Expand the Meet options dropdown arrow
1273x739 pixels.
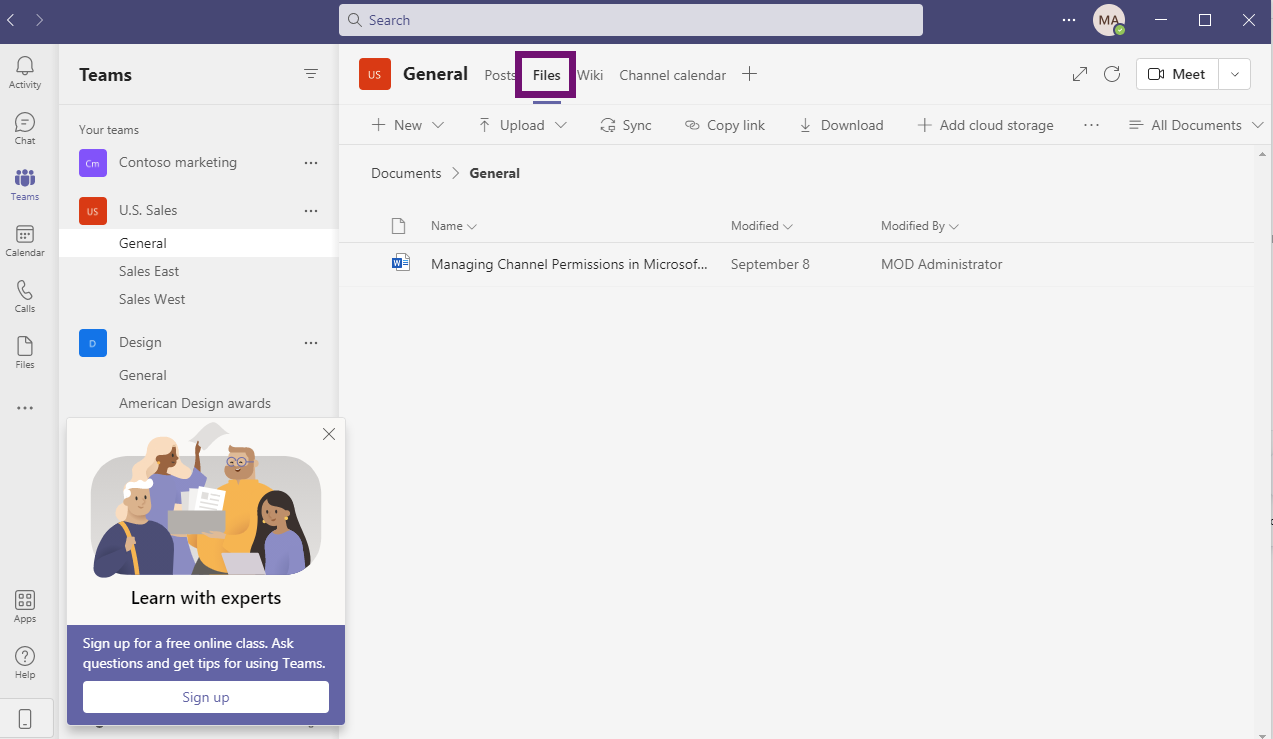point(1235,74)
